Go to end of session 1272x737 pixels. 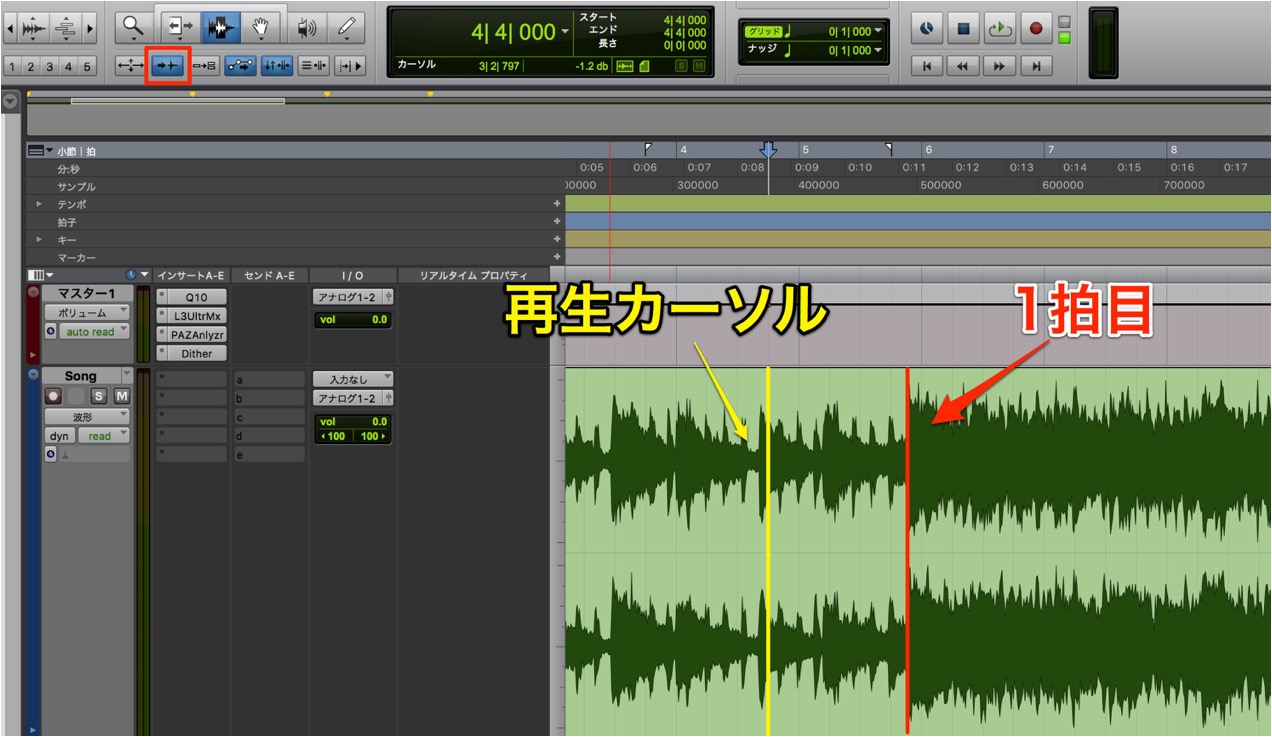(x=1036, y=66)
